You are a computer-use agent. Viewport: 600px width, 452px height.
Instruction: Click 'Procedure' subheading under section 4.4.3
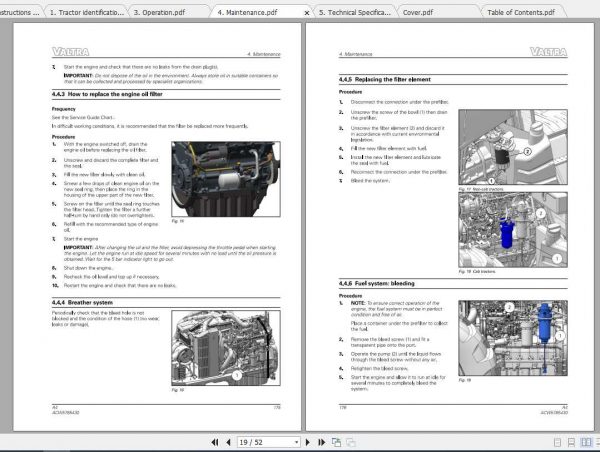[x=64, y=137]
